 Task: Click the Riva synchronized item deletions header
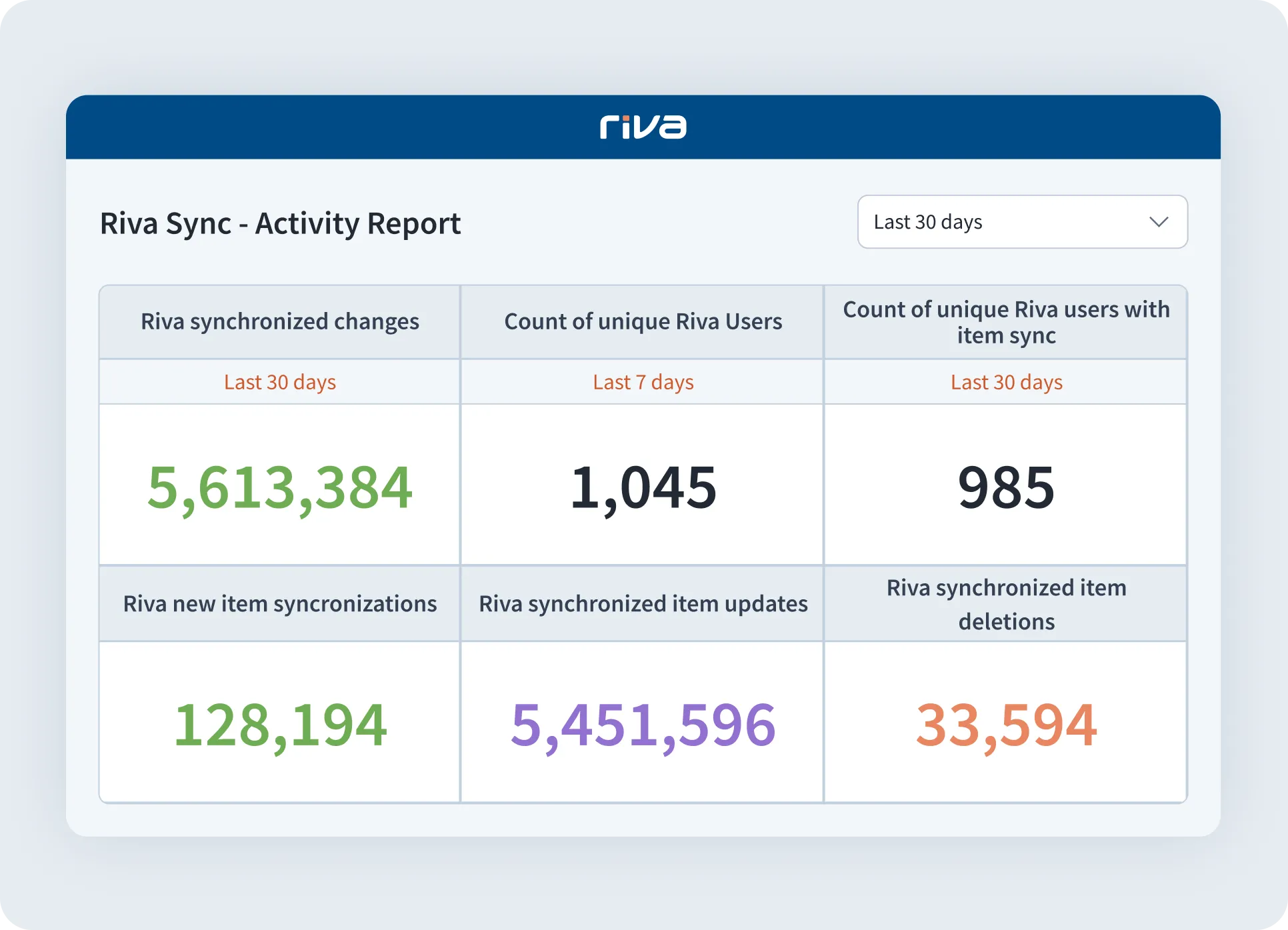coord(1007,604)
